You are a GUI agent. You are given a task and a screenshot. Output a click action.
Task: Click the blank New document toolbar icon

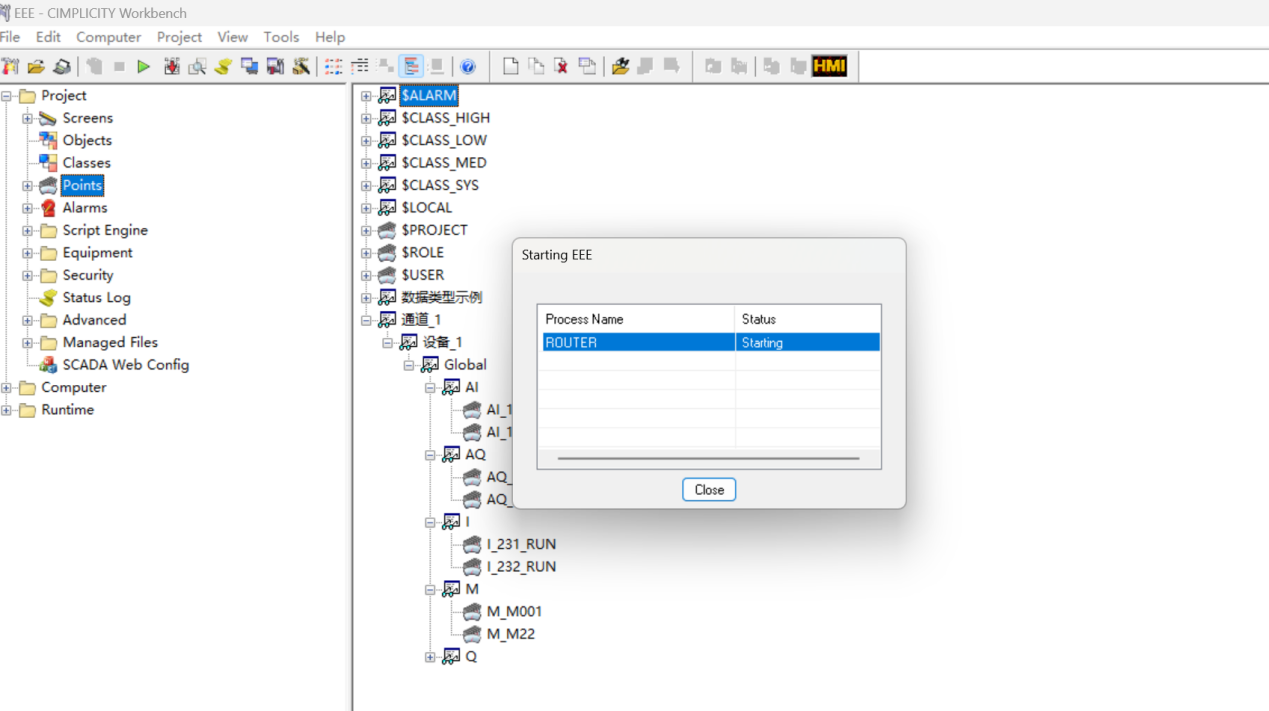click(x=510, y=67)
